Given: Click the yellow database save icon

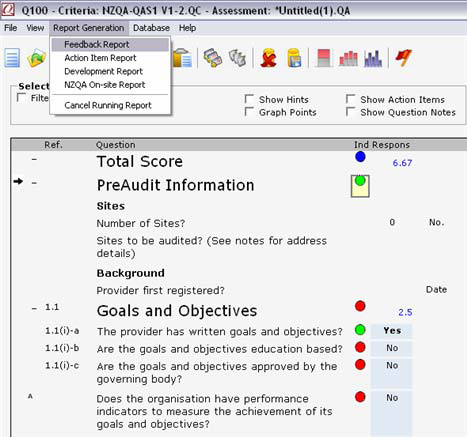Looking at the screenshot, I should [x=294, y=58].
